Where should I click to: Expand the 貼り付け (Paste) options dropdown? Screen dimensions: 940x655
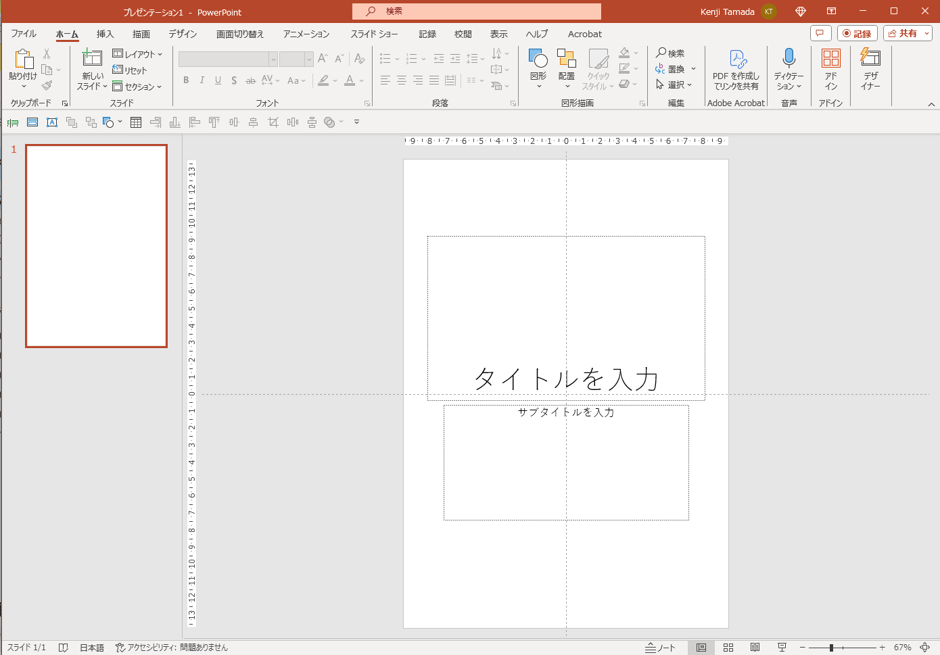(x=25, y=86)
